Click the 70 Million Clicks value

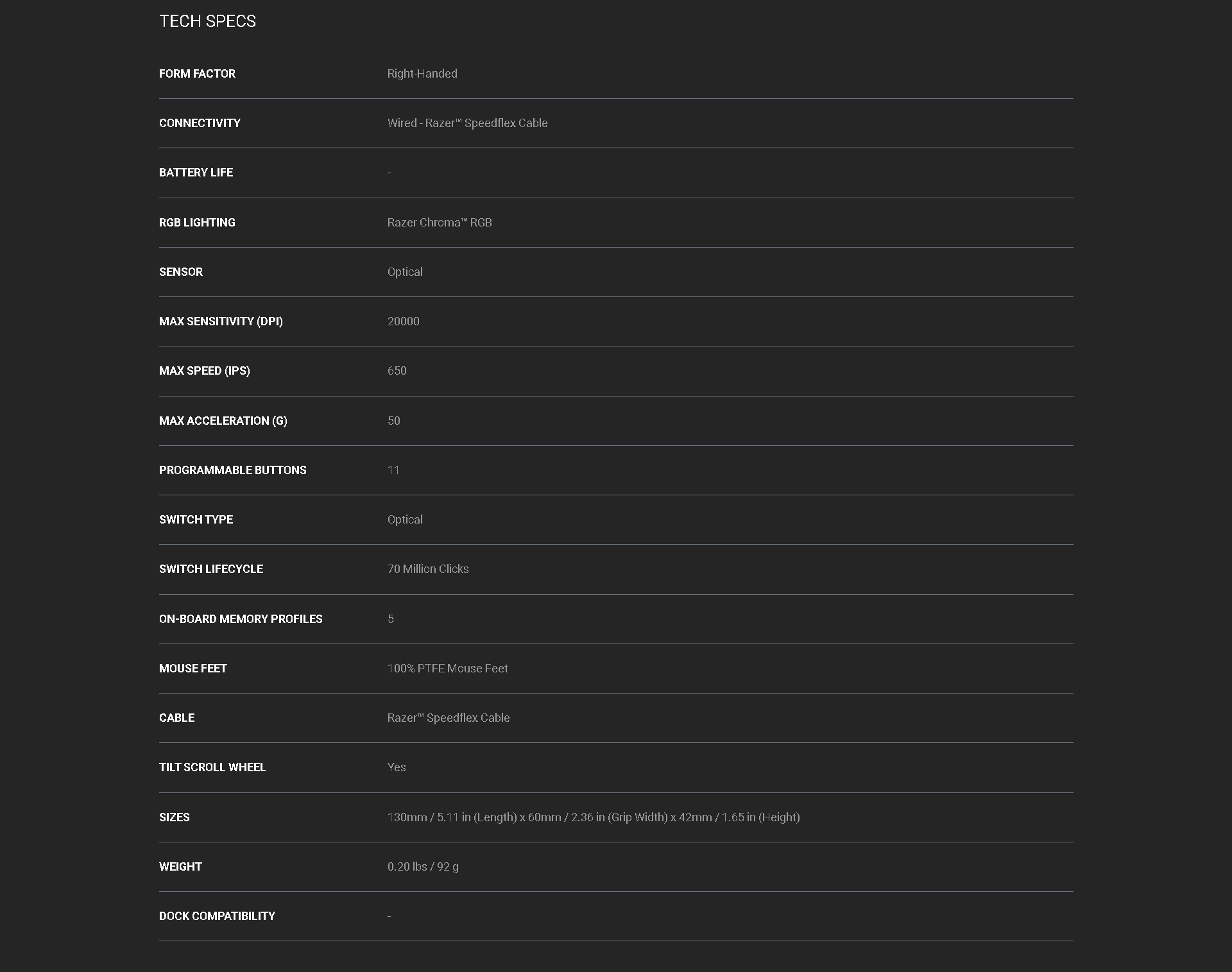point(428,569)
